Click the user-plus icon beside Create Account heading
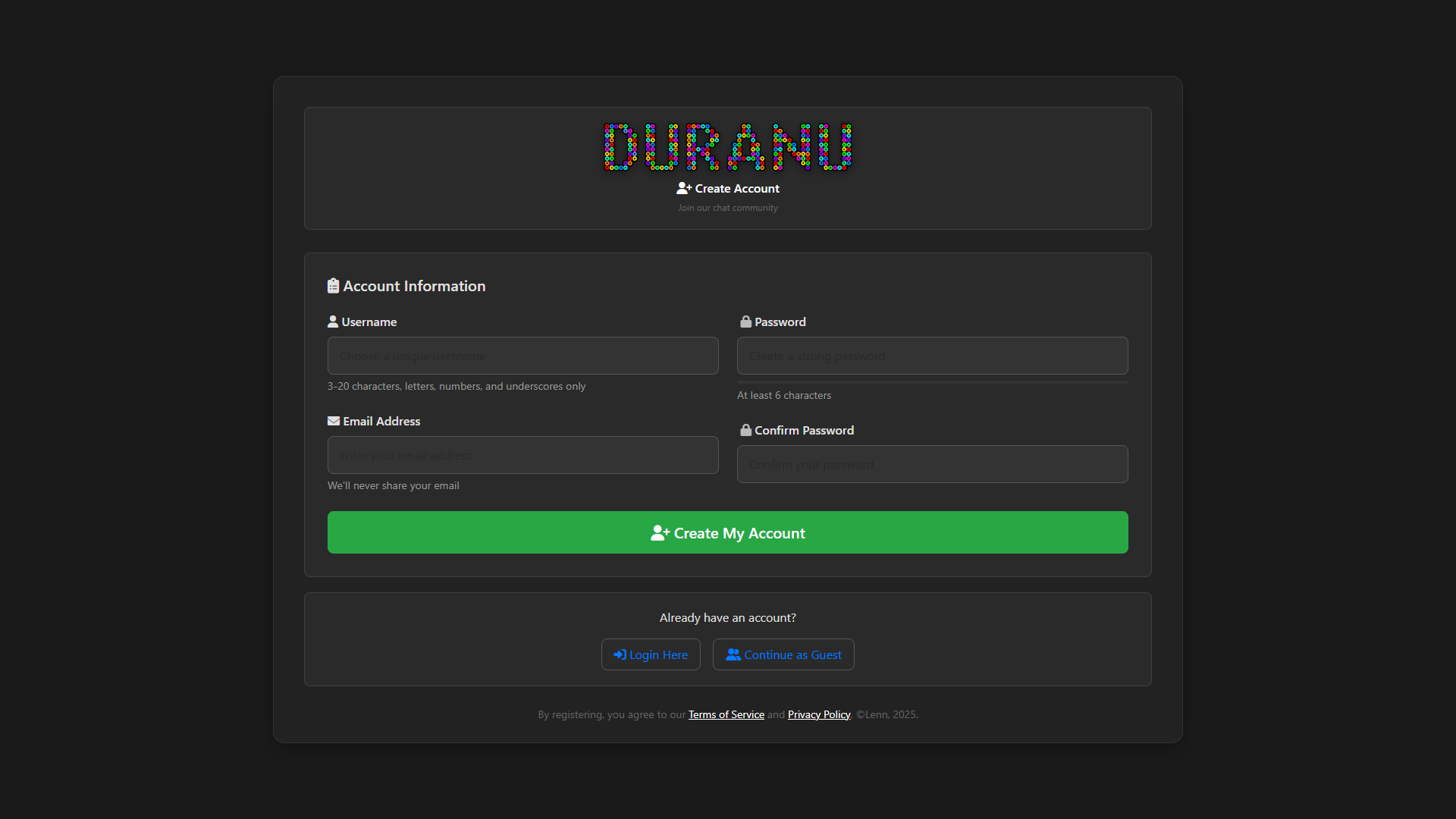1456x819 pixels. 683,188
